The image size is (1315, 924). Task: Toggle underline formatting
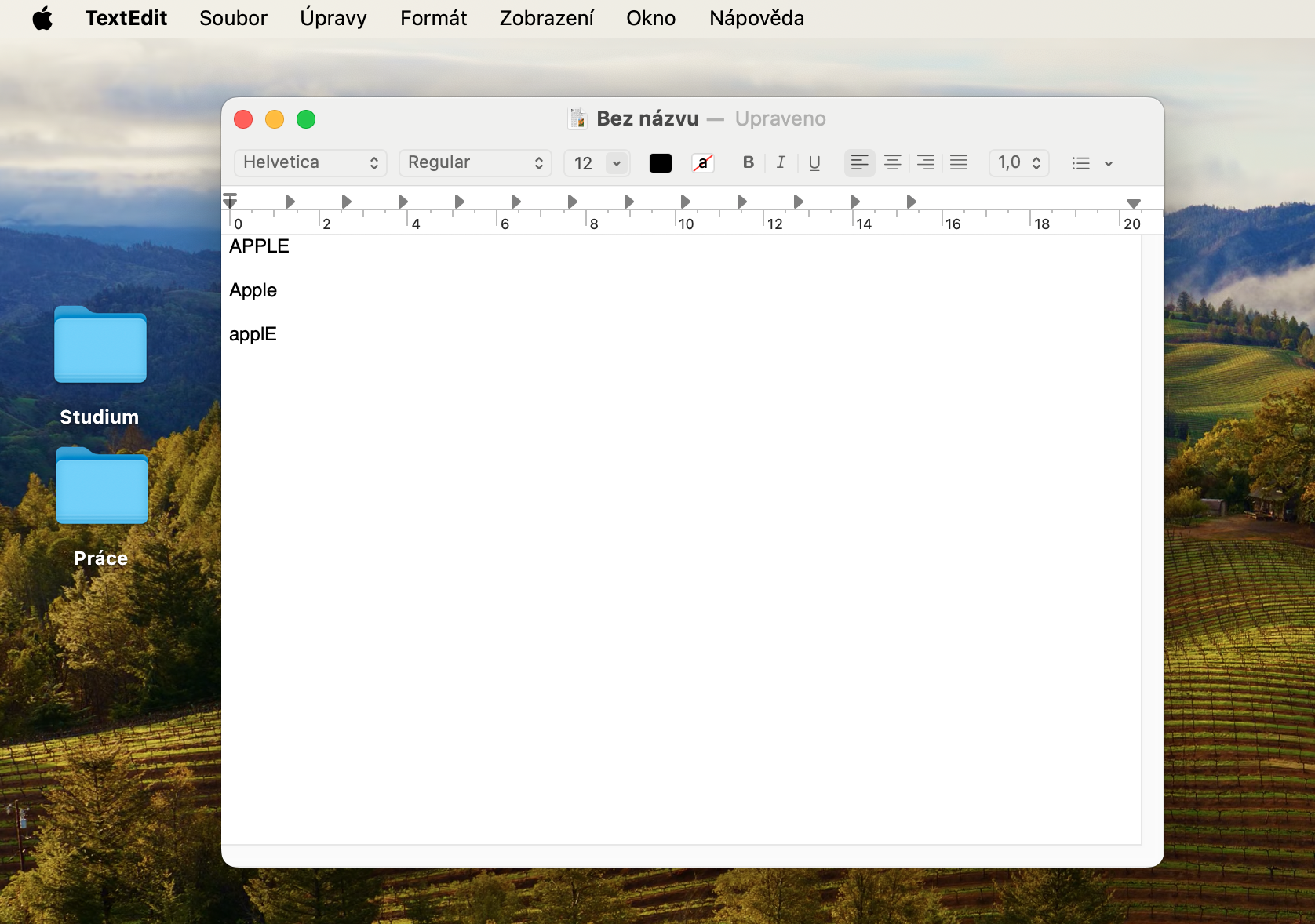point(814,162)
